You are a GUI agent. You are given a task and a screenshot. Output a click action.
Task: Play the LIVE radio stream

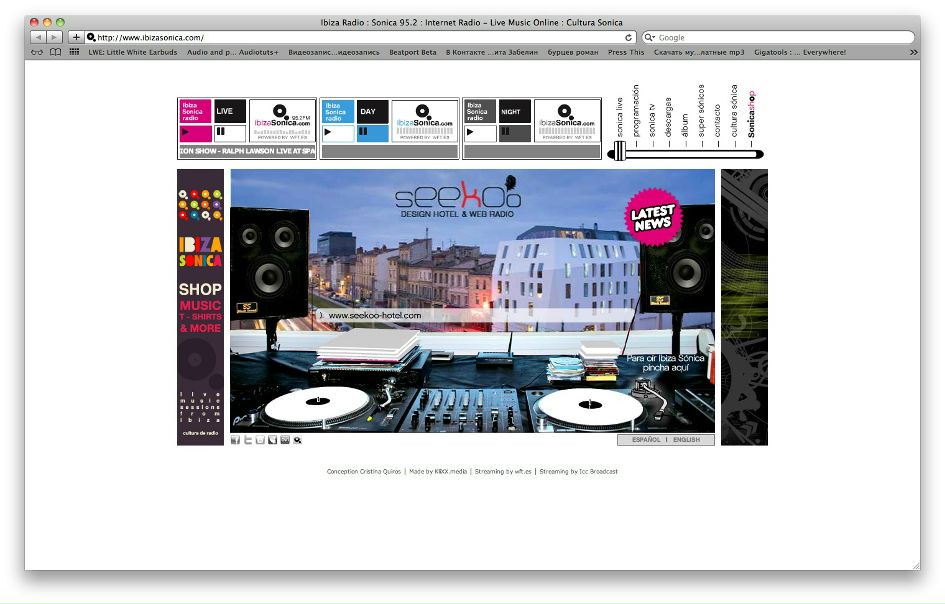pyautogui.click(x=186, y=132)
